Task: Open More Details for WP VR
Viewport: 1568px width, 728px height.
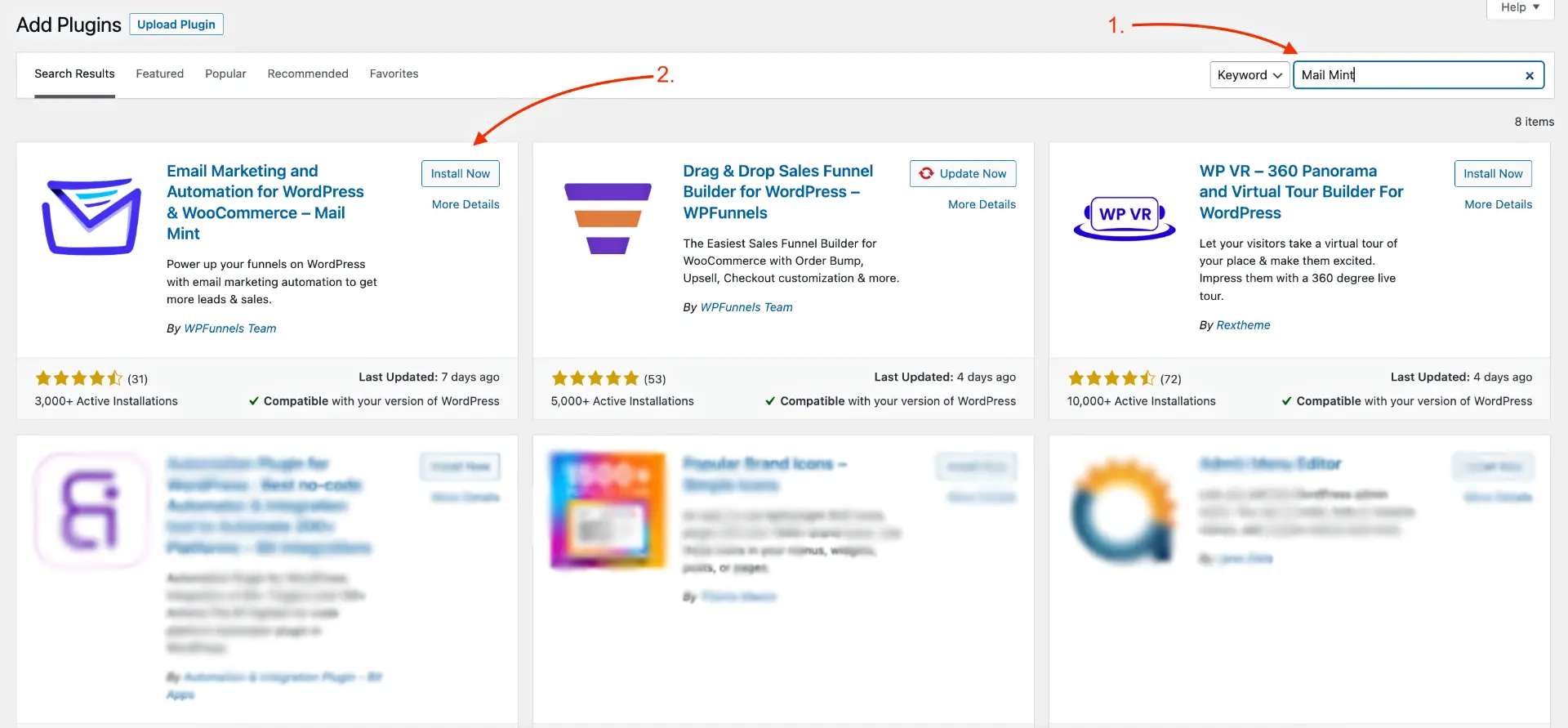Action: [x=1498, y=204]
